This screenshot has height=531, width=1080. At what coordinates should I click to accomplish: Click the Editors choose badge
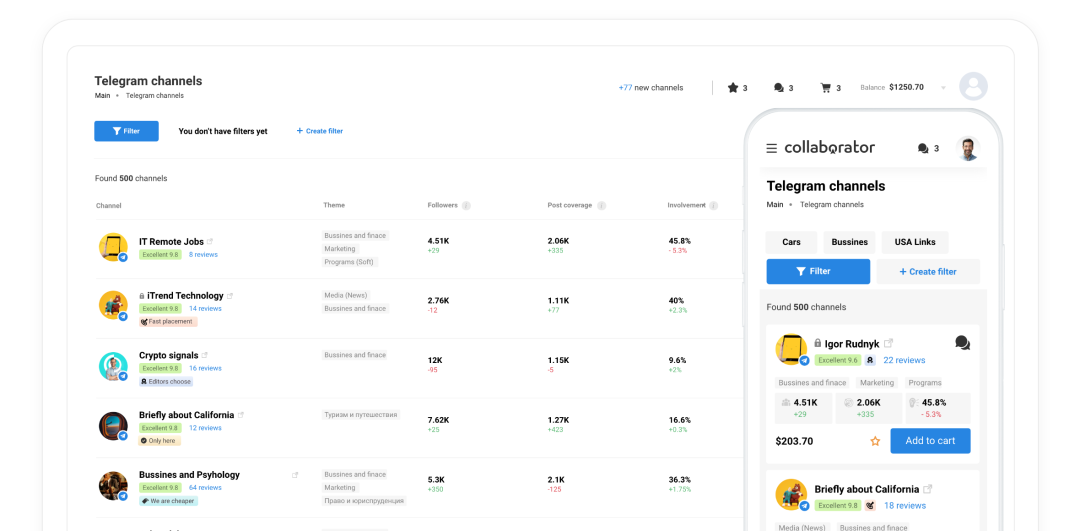(165, 382)
